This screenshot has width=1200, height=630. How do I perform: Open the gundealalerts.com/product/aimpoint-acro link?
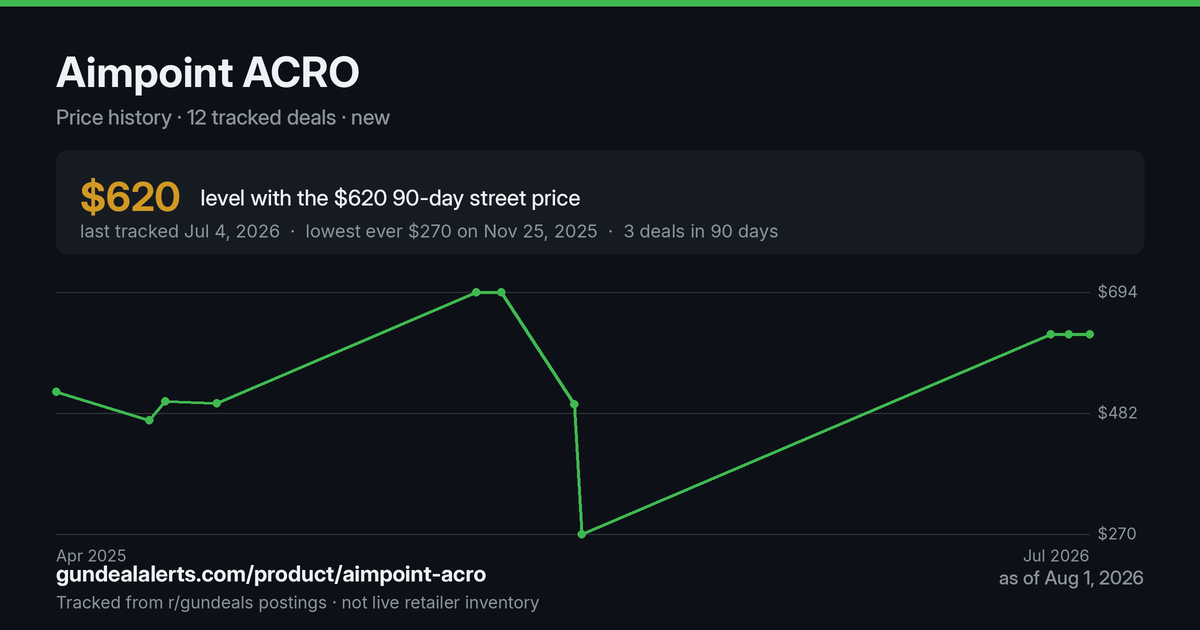tap(271, 575)
